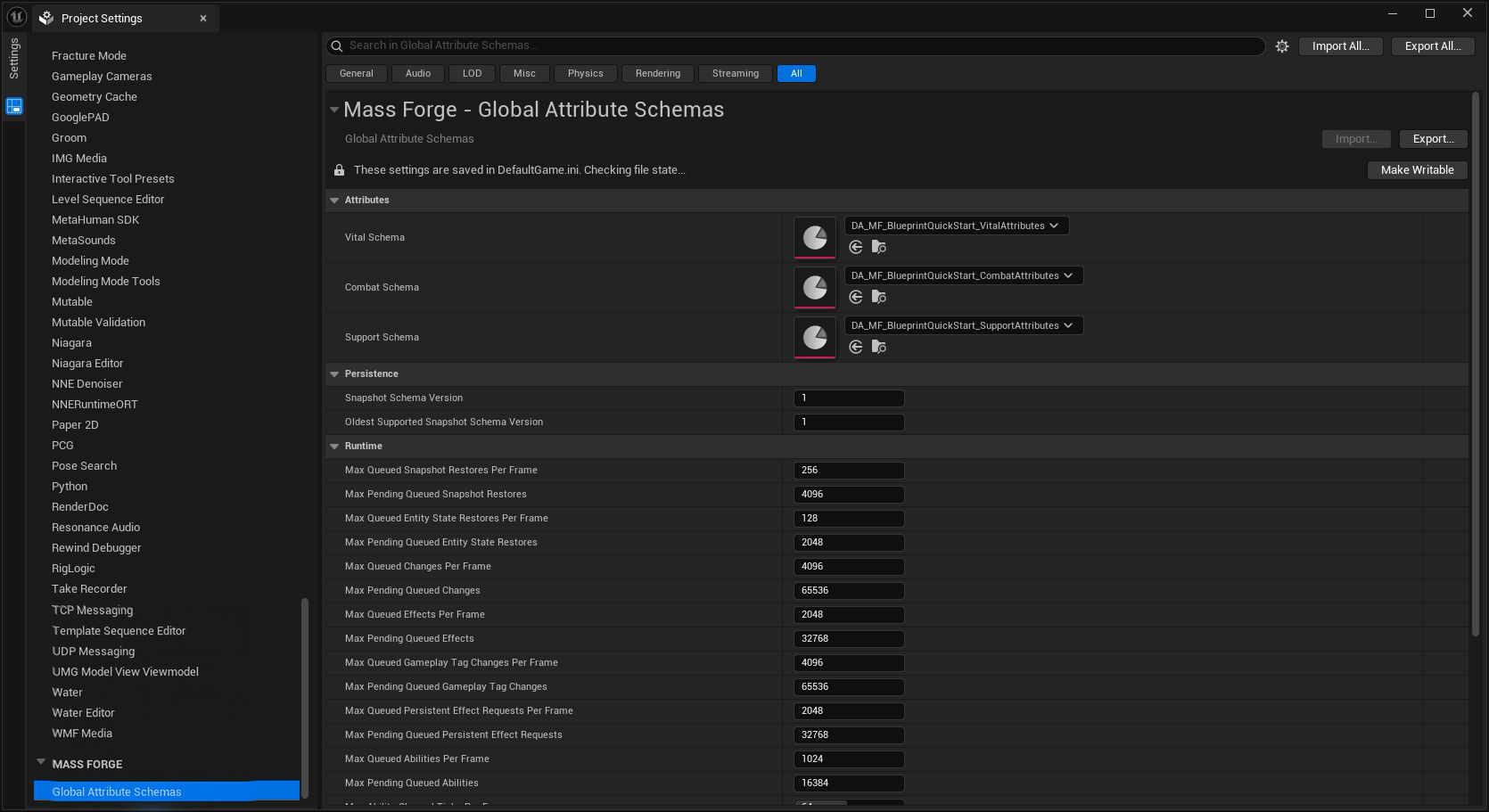Click Combat Schema asset thumbnail

(x=815, y=288)
